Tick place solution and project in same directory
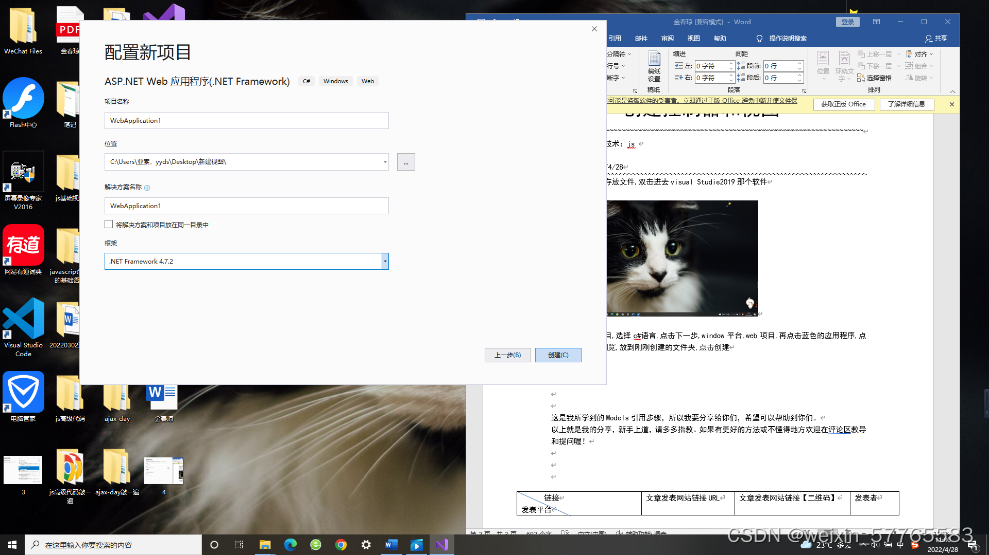Screen dimensions: 989x555 [x=108, y=224]
